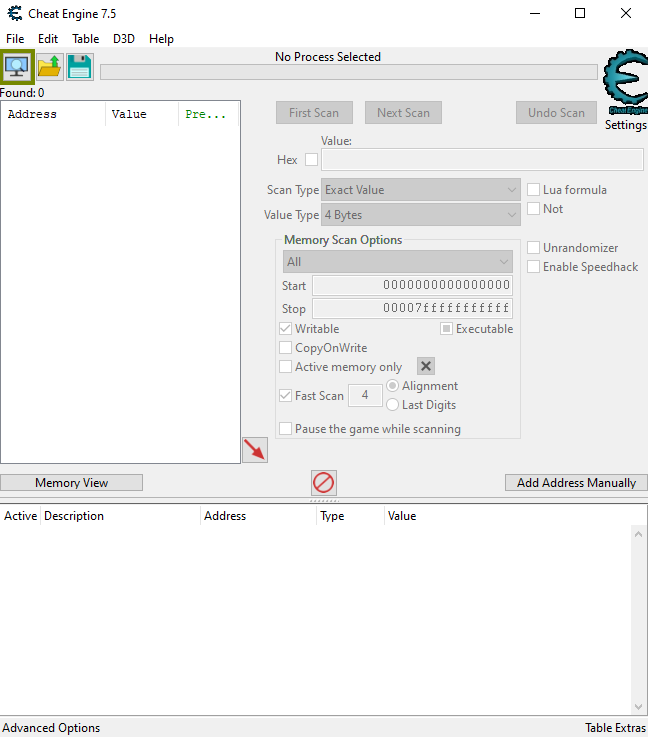Click Add Address Manually
This screenshot has height=737, width=648.
(x=576, y=483)
